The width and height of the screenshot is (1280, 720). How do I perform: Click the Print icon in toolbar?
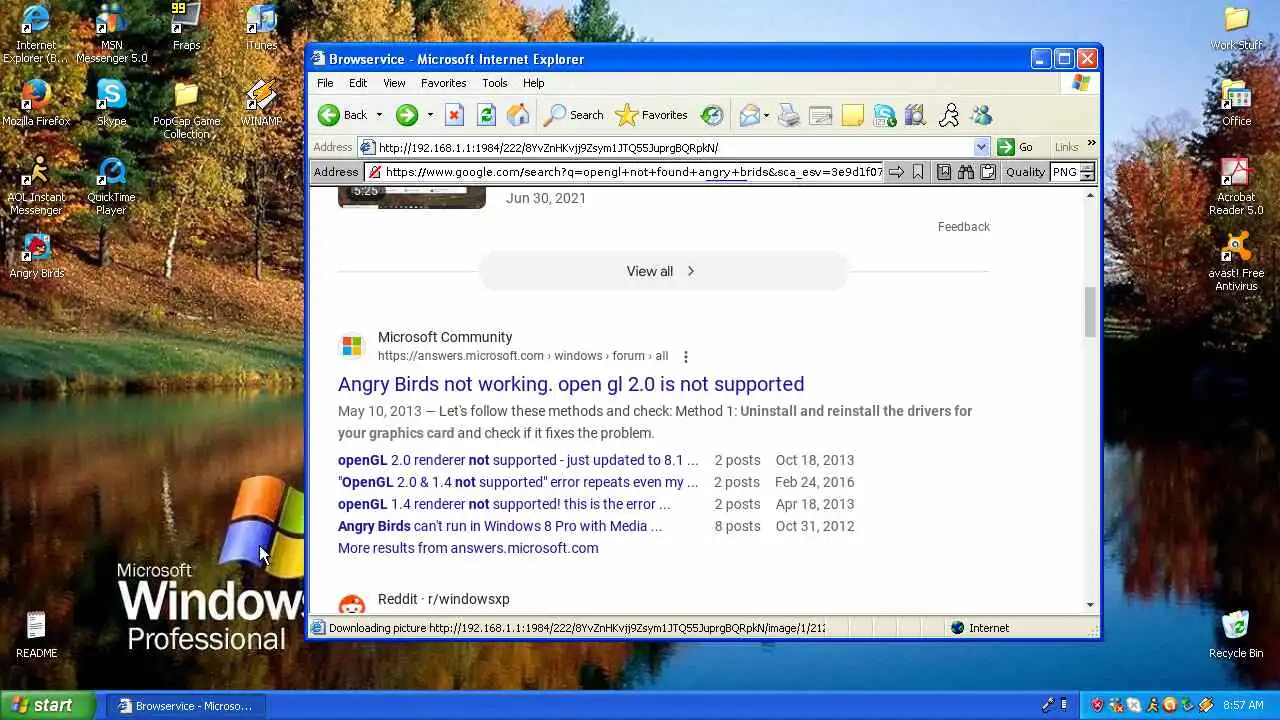point(789,115)
